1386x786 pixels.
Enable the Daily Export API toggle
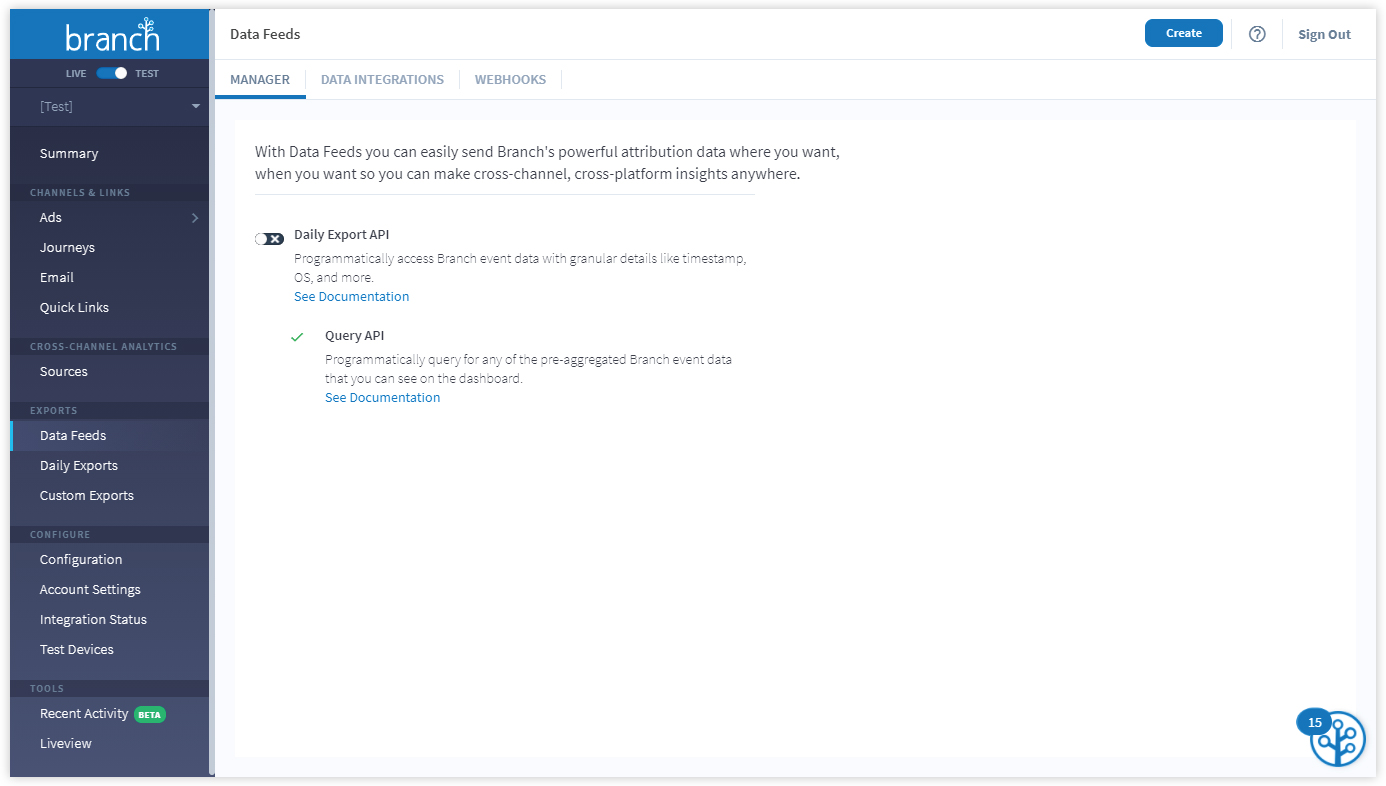click(x=269, y=239)
